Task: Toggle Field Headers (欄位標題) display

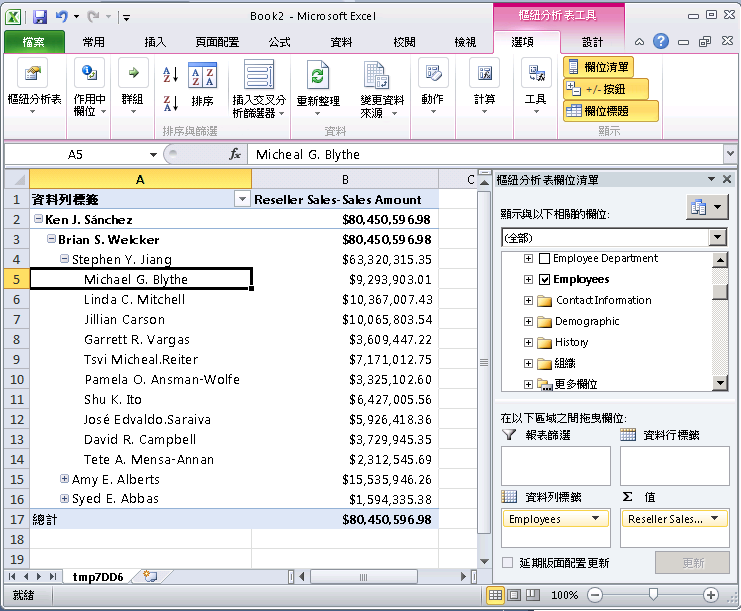Action: coord(611,111)
